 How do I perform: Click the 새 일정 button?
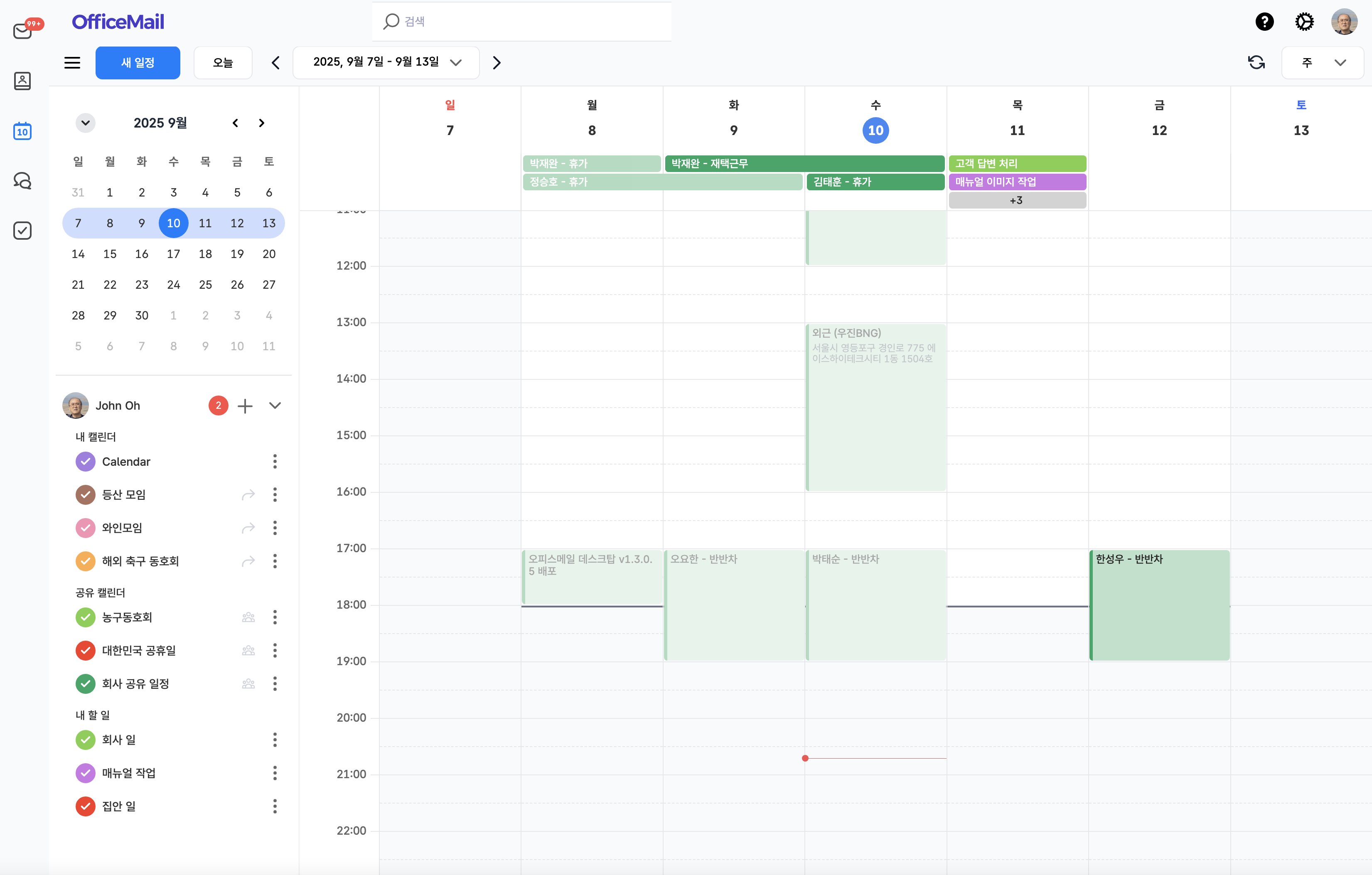(138, 63)
